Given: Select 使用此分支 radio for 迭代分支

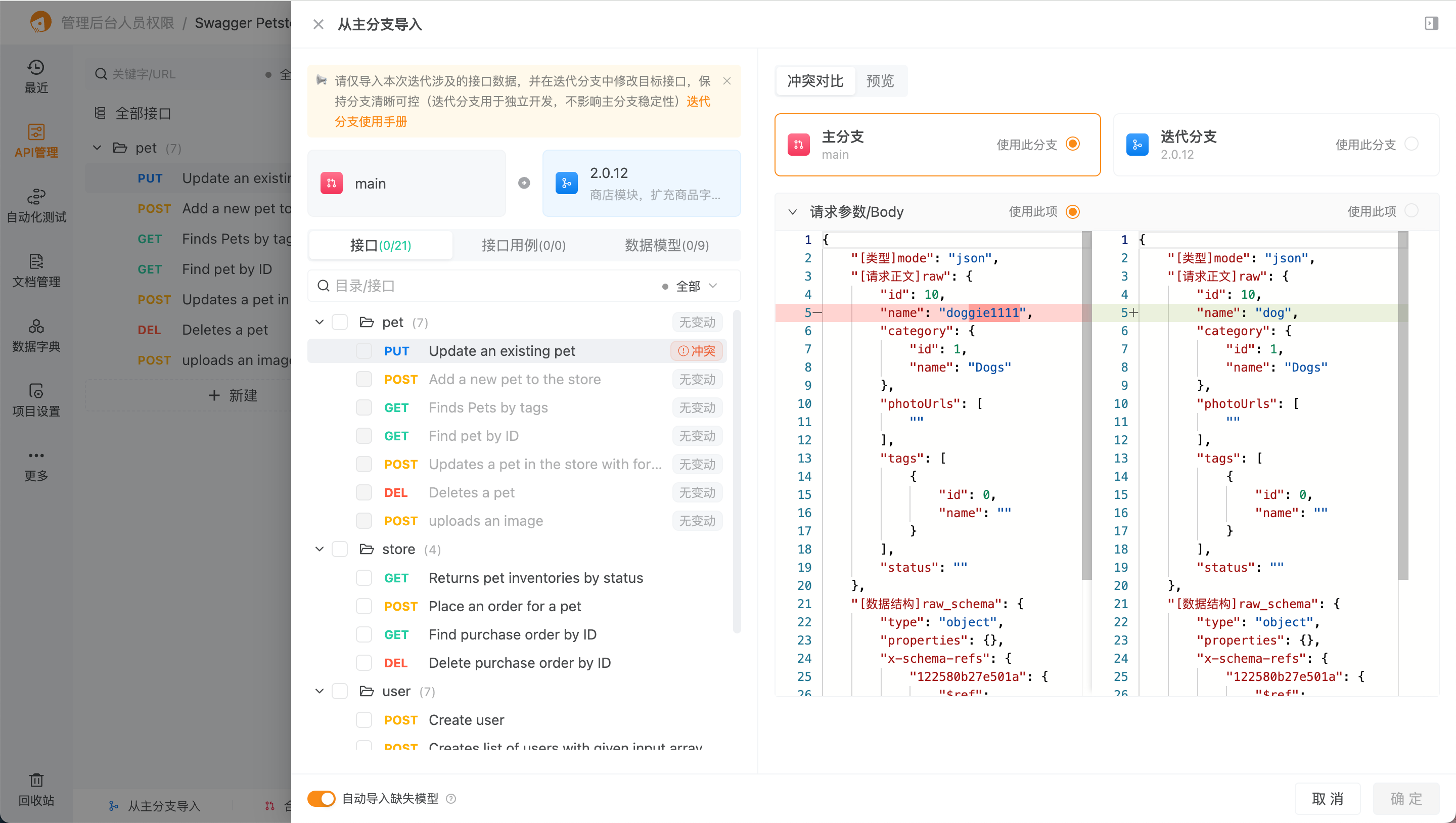Looking at the screenshot, I should (1412, 144).
